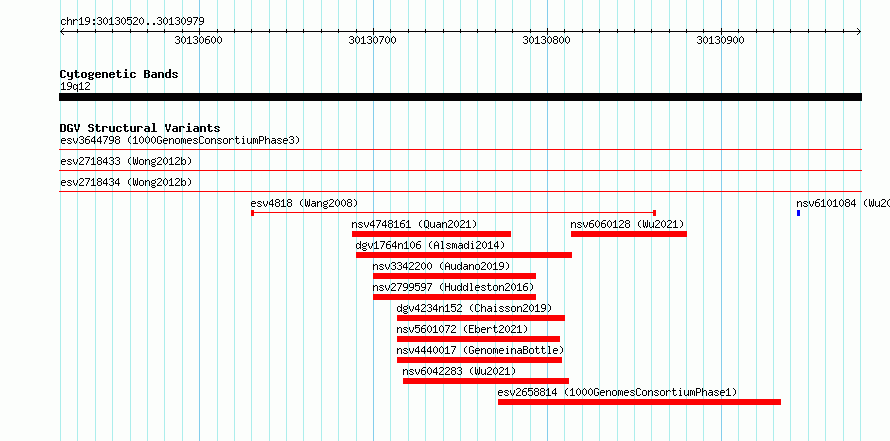This screenshot has height=441, width=890.
Task: Open the nsv2799597 (Huddleston2016) variant bar
Action: [454, 297]
